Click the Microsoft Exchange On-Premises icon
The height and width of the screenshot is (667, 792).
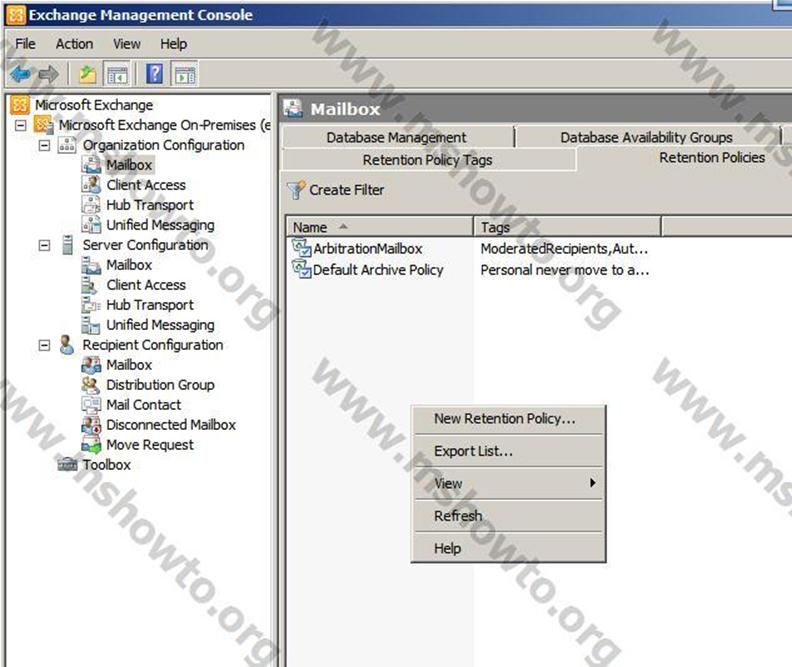click(x=43, y=125)
